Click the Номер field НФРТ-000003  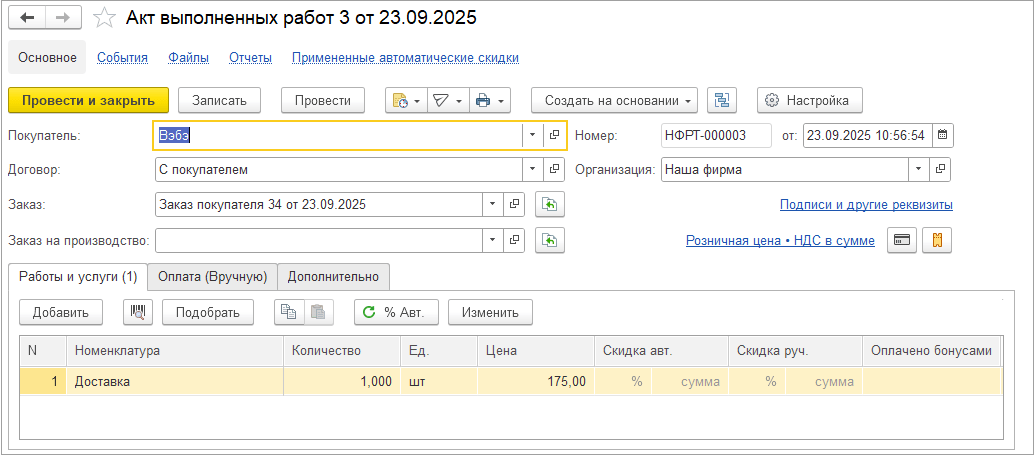(716, 135)
